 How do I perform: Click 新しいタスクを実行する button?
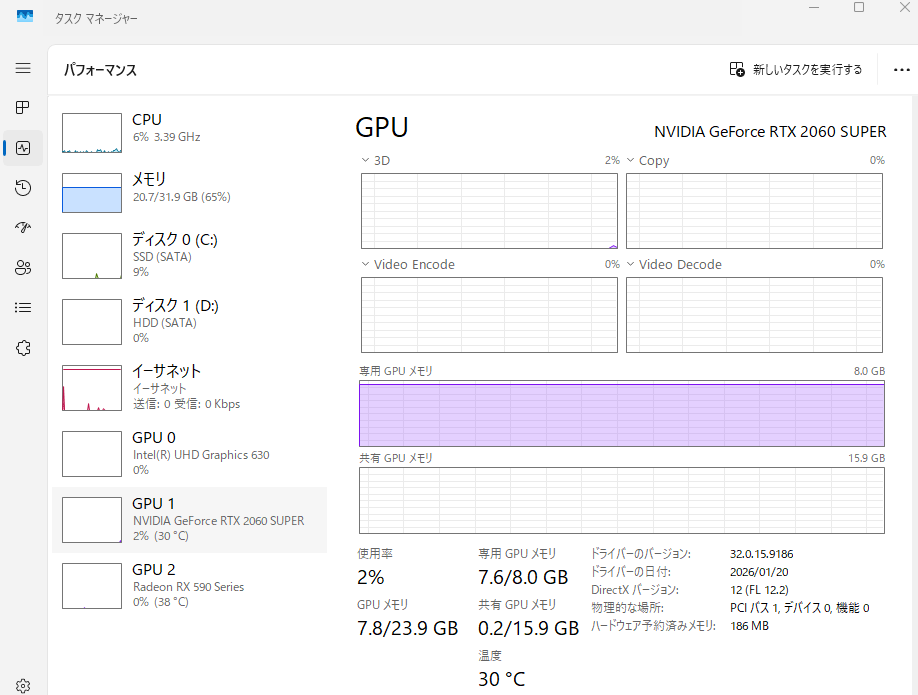(x=795, y=70)
